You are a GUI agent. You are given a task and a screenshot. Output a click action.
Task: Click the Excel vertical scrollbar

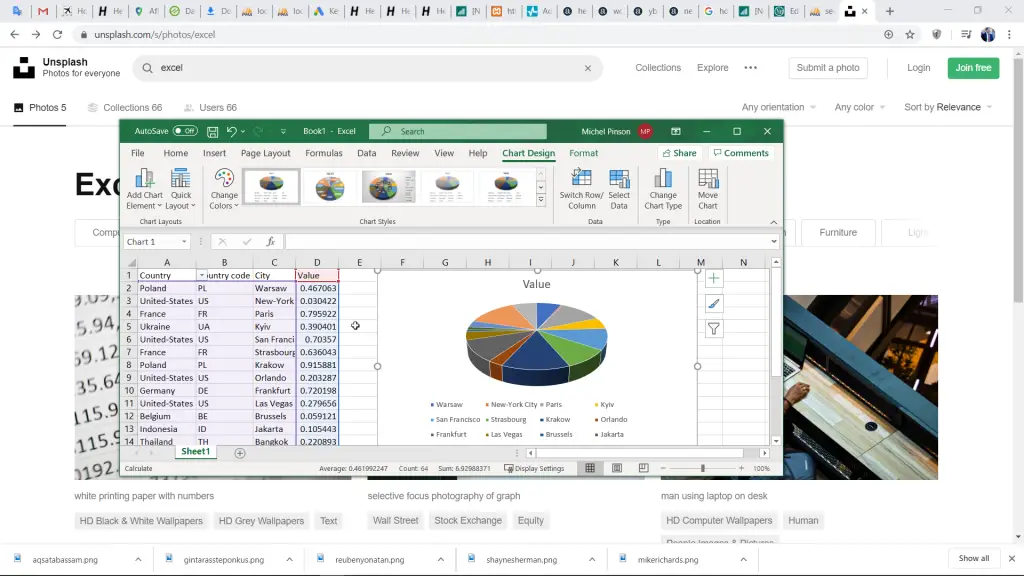[x=776, y=323]
